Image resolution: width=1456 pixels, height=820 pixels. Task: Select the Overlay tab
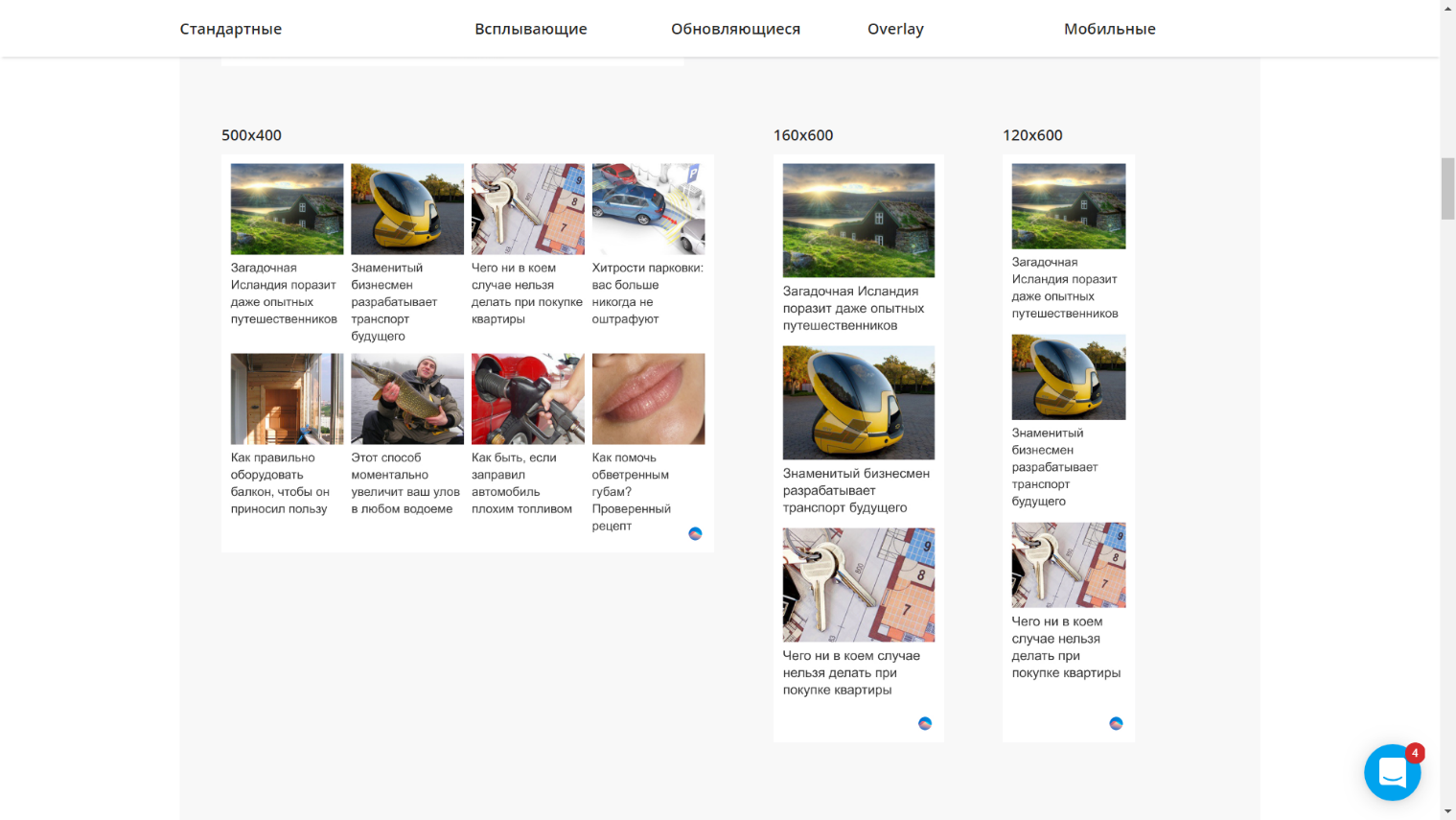click(x=895, y=29)
